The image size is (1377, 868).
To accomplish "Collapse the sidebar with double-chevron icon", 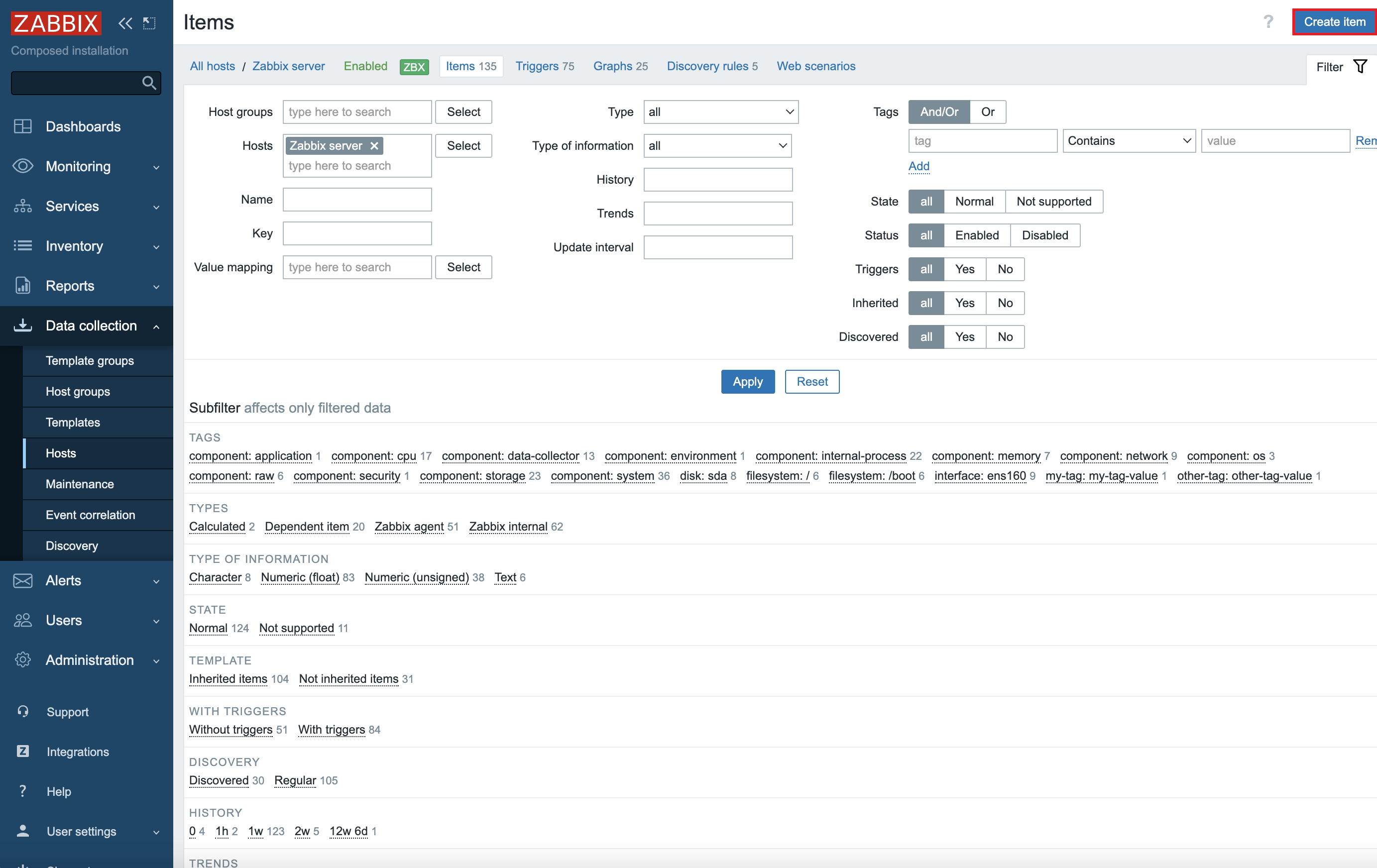I will [x=125, y=23].
